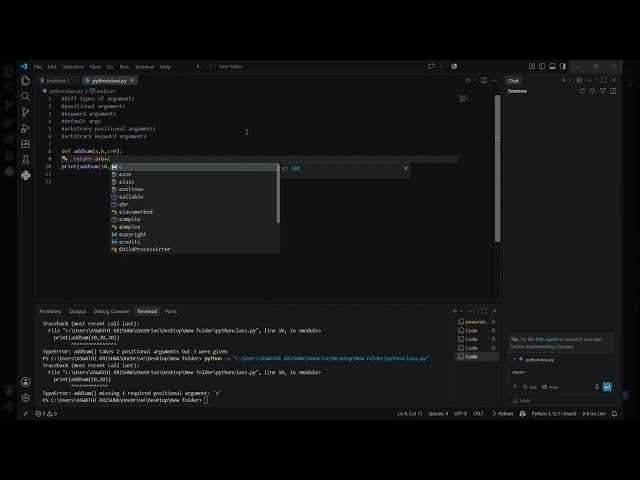Create new terminal with plus icon
This screenshot has width=640, height=480.
454,311
